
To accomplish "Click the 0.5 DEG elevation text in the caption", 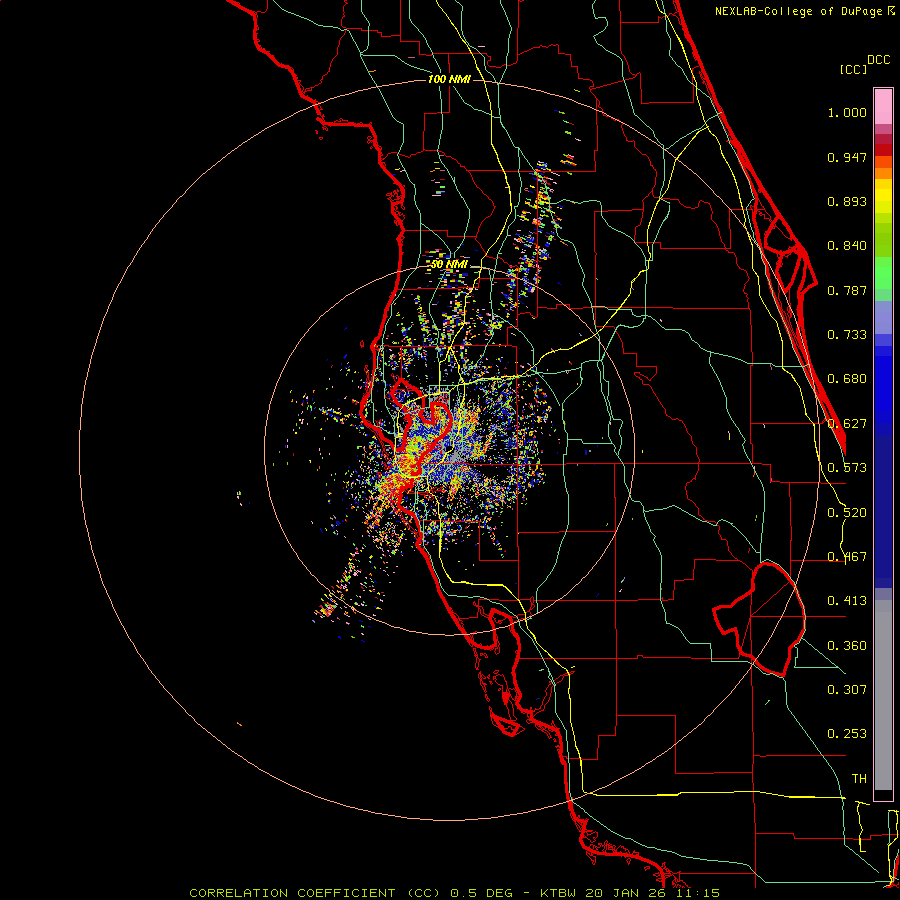I will [482, 893].
